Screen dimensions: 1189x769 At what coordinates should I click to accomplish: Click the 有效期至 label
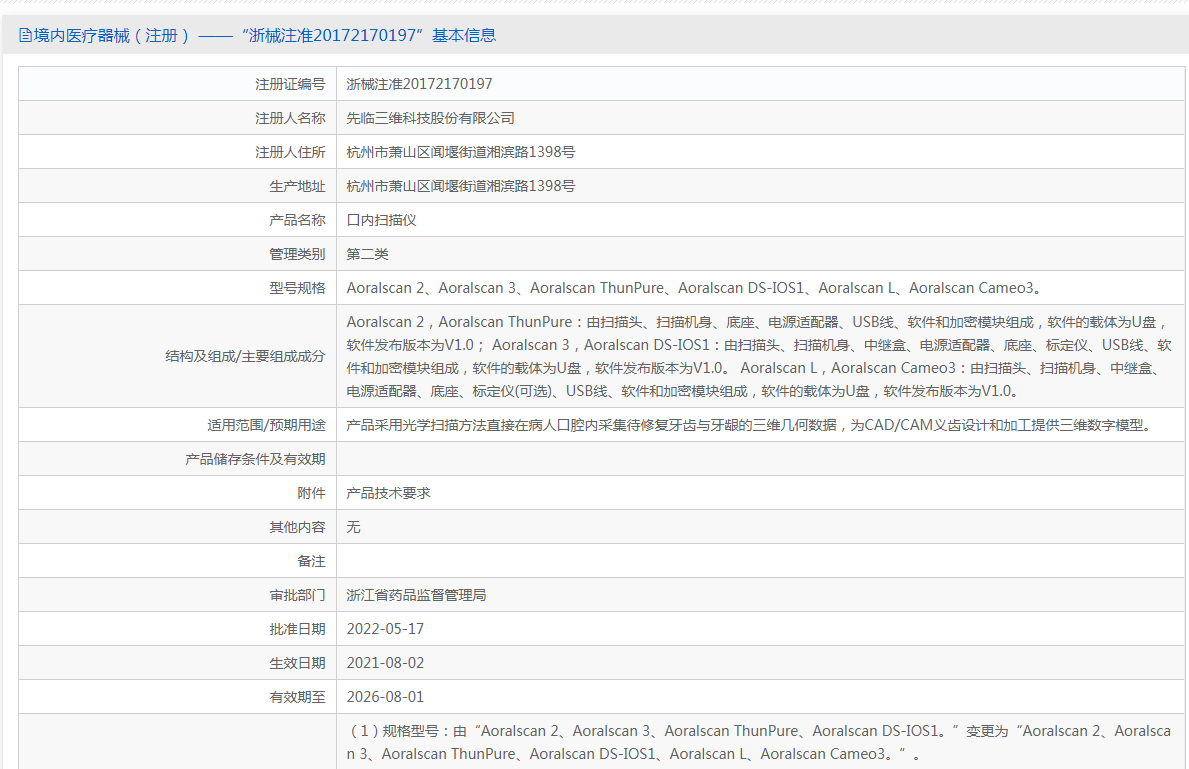click(297, 697)
